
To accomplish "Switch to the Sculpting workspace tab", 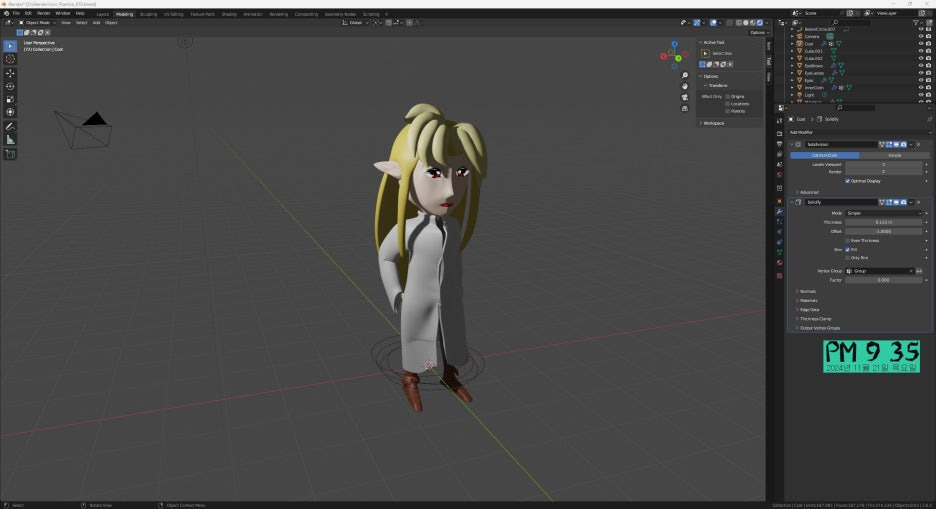I will pos(148,14).
